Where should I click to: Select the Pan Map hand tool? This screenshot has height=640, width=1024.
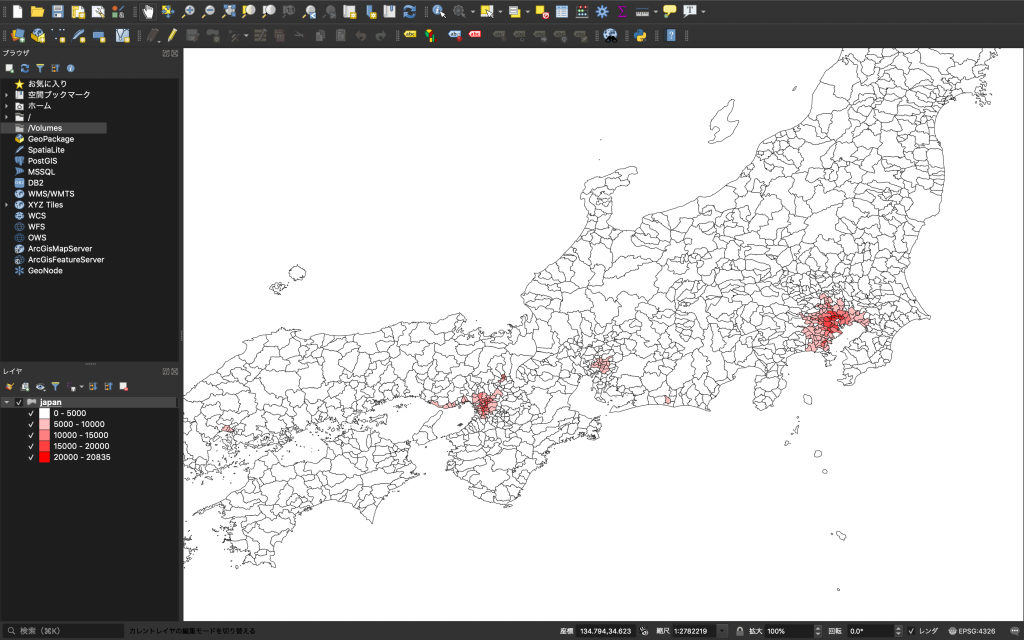[148, 11]
